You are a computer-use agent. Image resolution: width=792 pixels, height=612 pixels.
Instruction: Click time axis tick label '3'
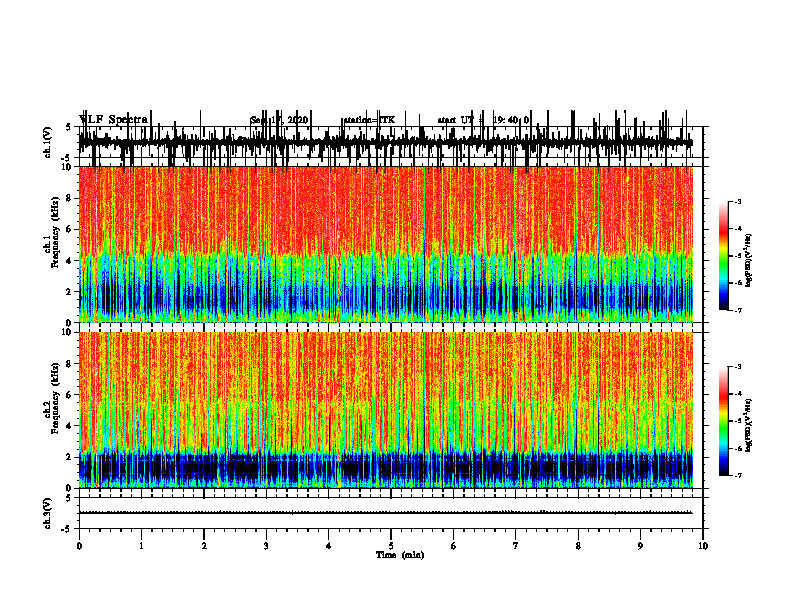266,546
